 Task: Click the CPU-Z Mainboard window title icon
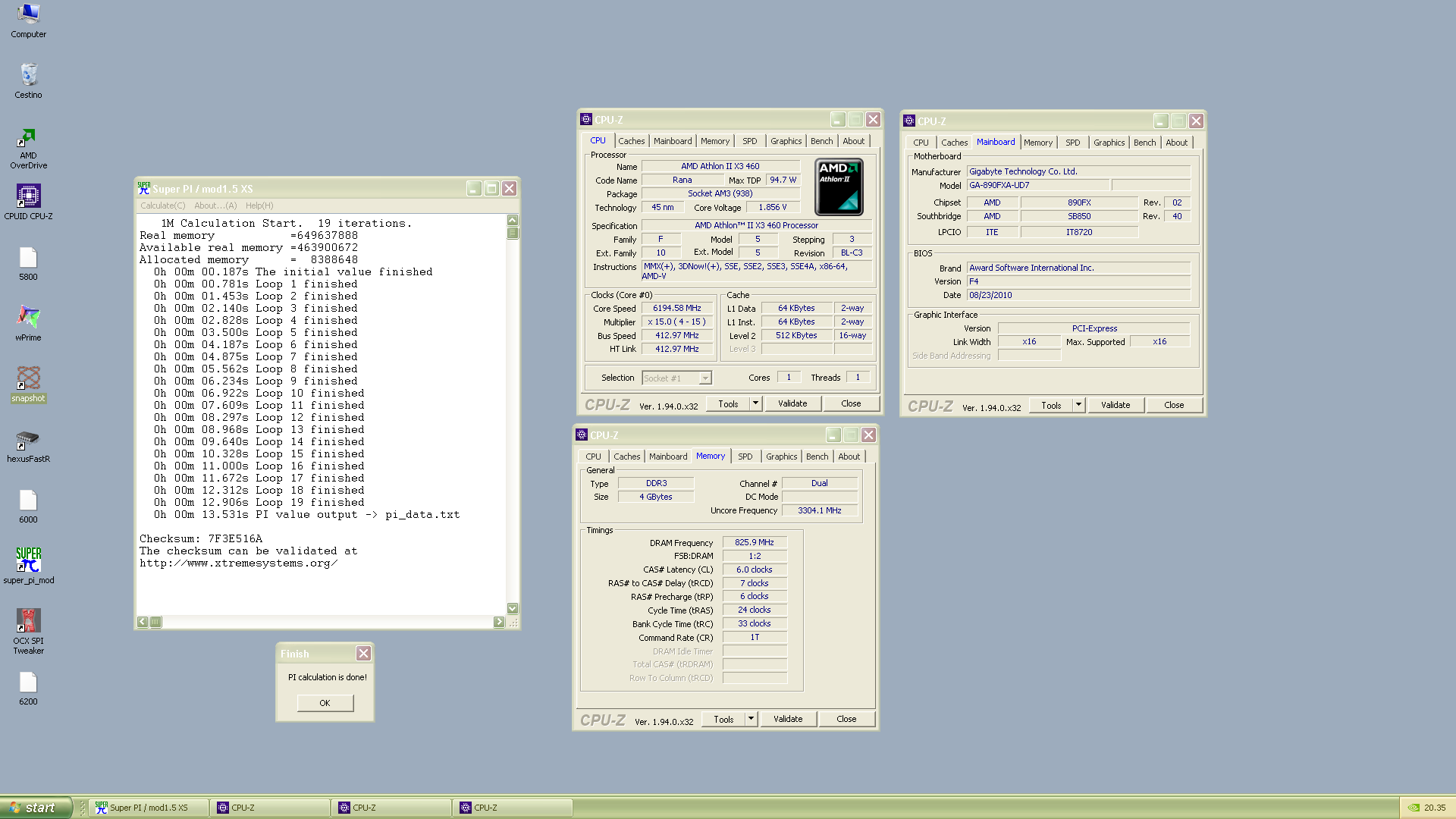[x=909, y=121]
